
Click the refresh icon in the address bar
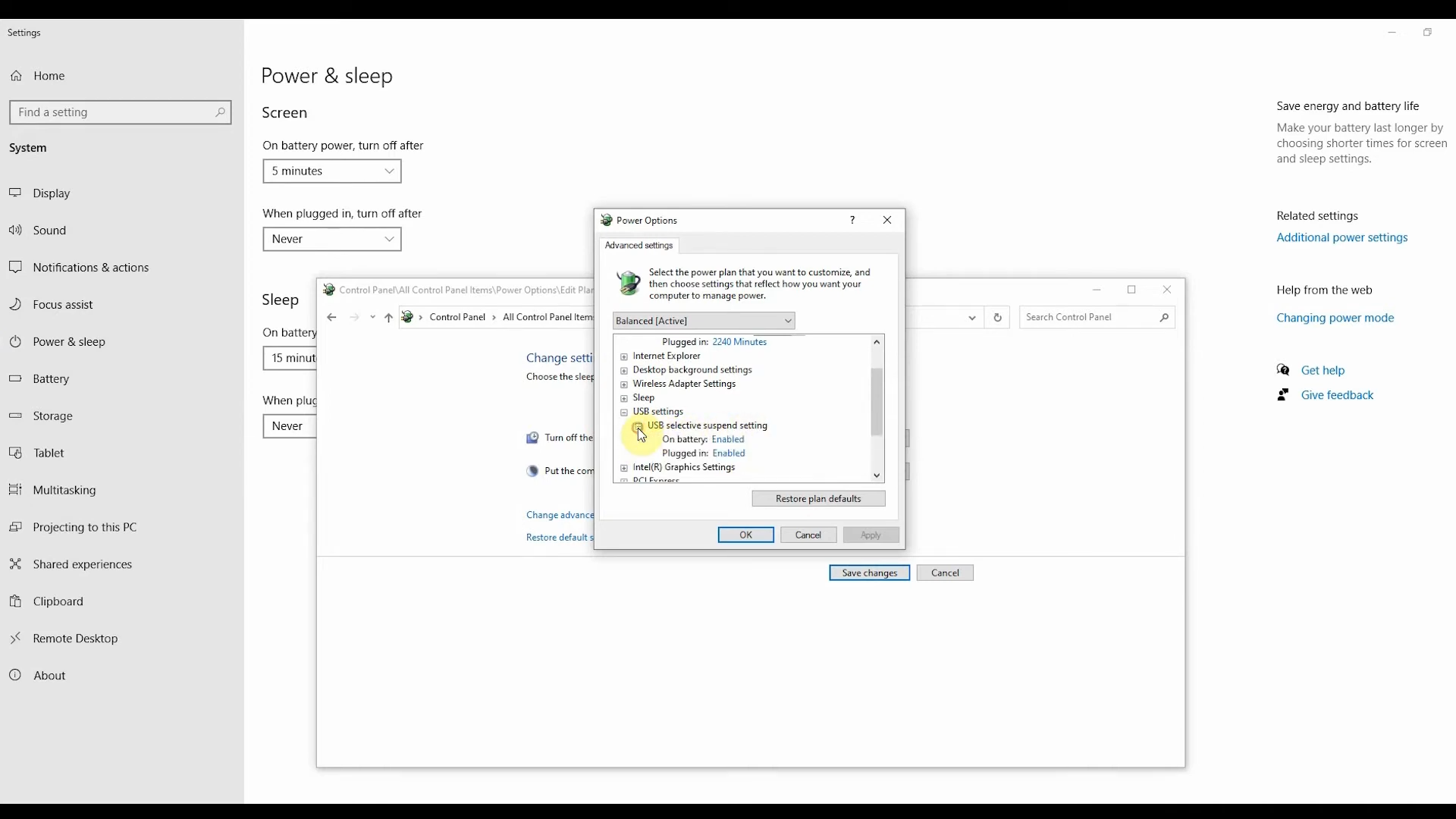point(997,317)
